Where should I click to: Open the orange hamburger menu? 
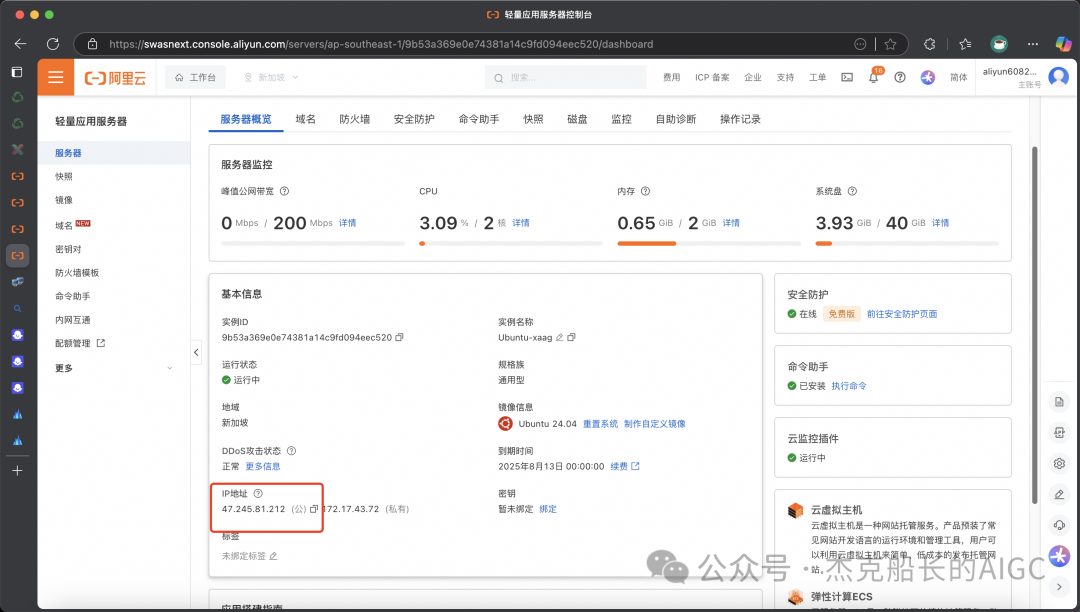56,77
